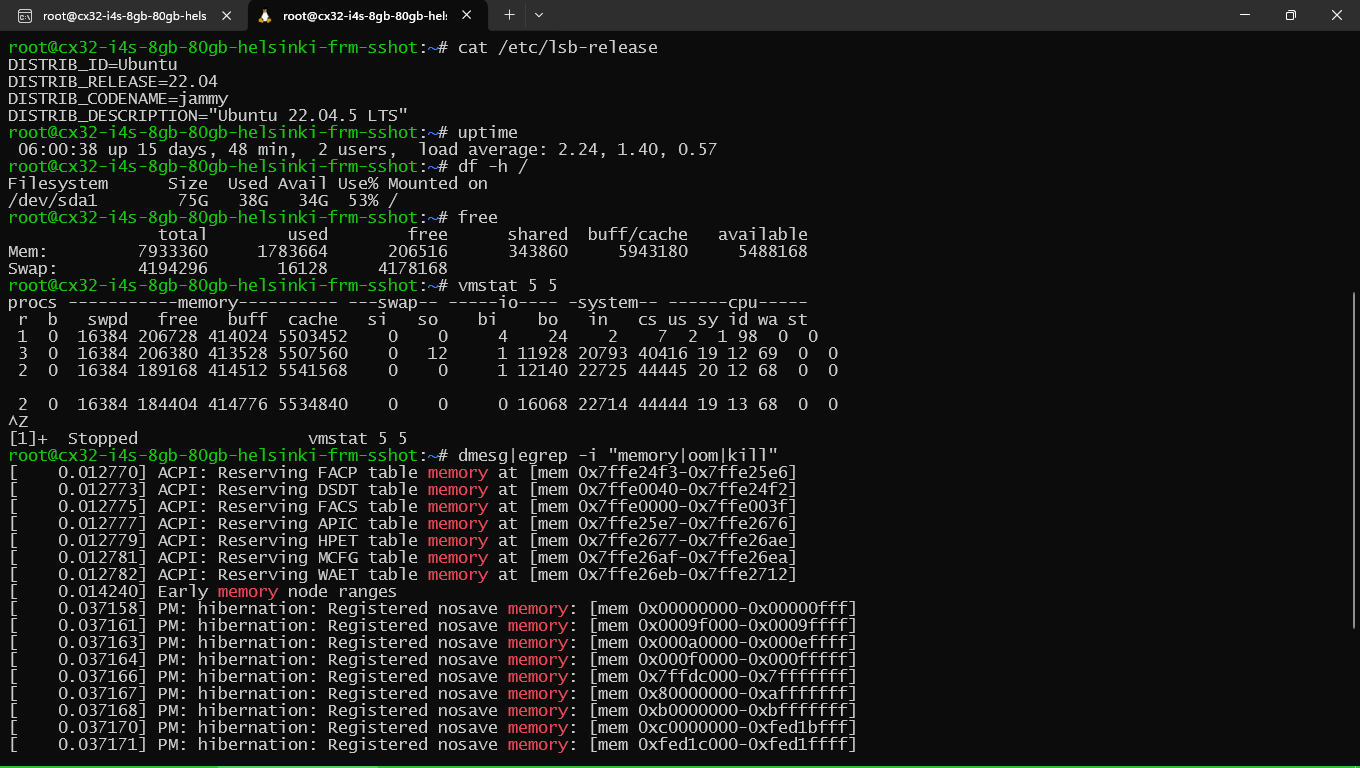Click the 'Mounted on' column header
The width and height of the screenshot is (1360, 768).
point(438,183)
